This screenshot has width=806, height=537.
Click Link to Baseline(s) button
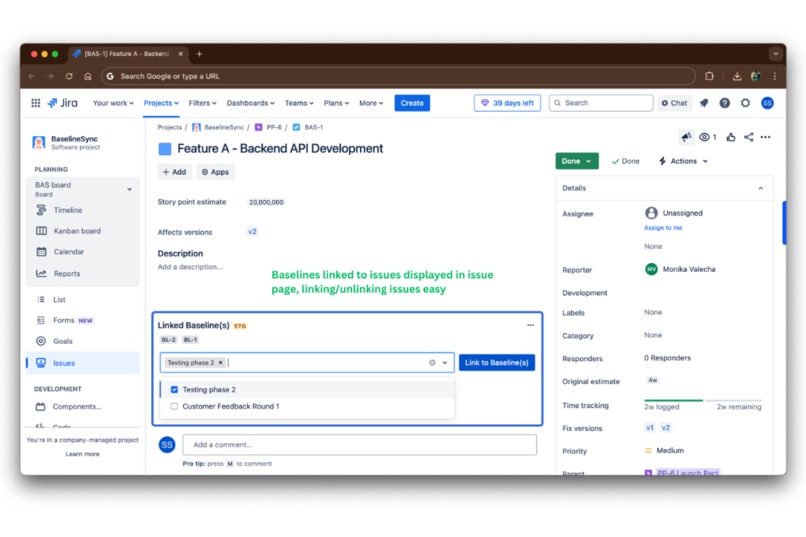[x=497, y=362]
